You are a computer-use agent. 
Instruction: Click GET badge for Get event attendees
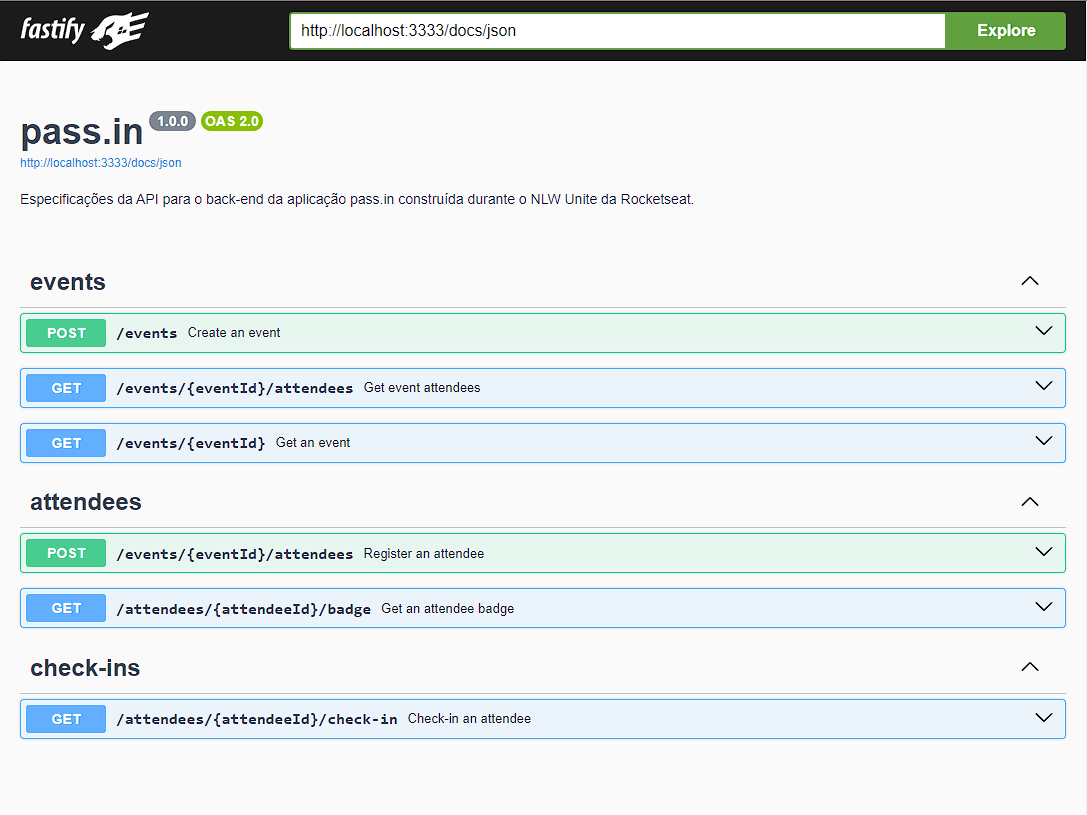[66, 388]
